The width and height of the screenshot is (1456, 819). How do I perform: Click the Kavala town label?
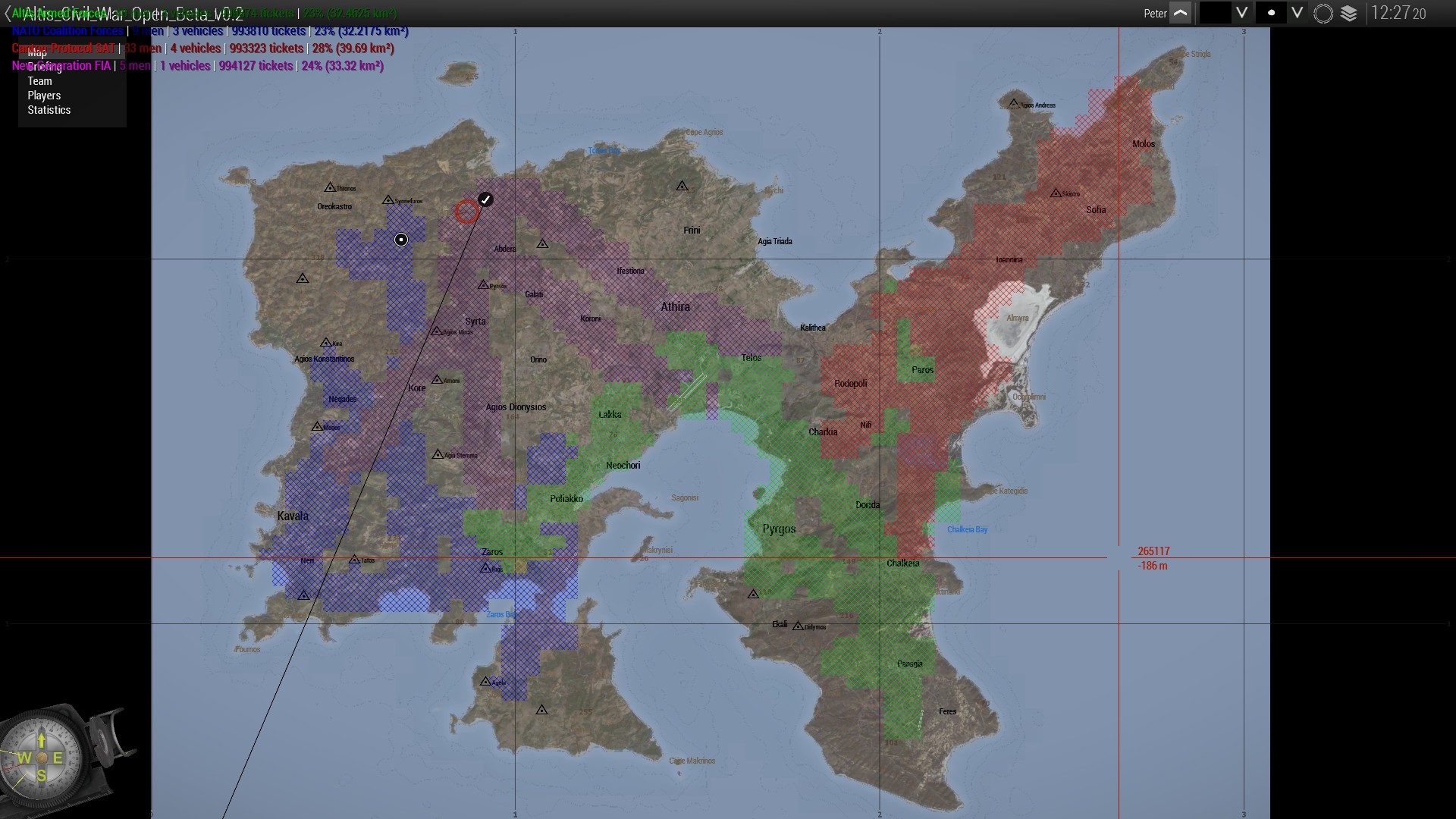pyautogui.click(x=293, y=516)
